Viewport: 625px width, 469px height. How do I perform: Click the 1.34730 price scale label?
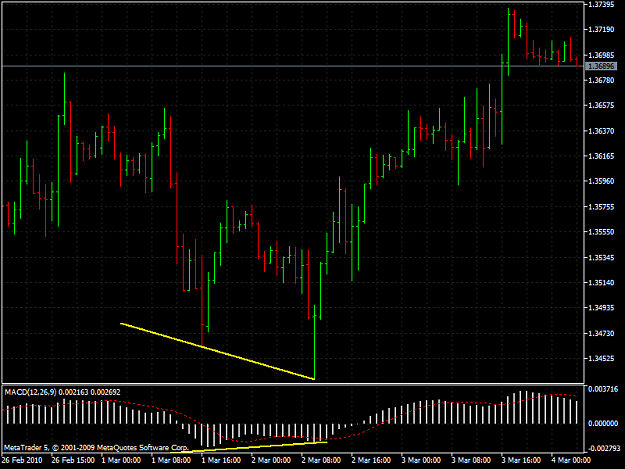coord(601,333)
